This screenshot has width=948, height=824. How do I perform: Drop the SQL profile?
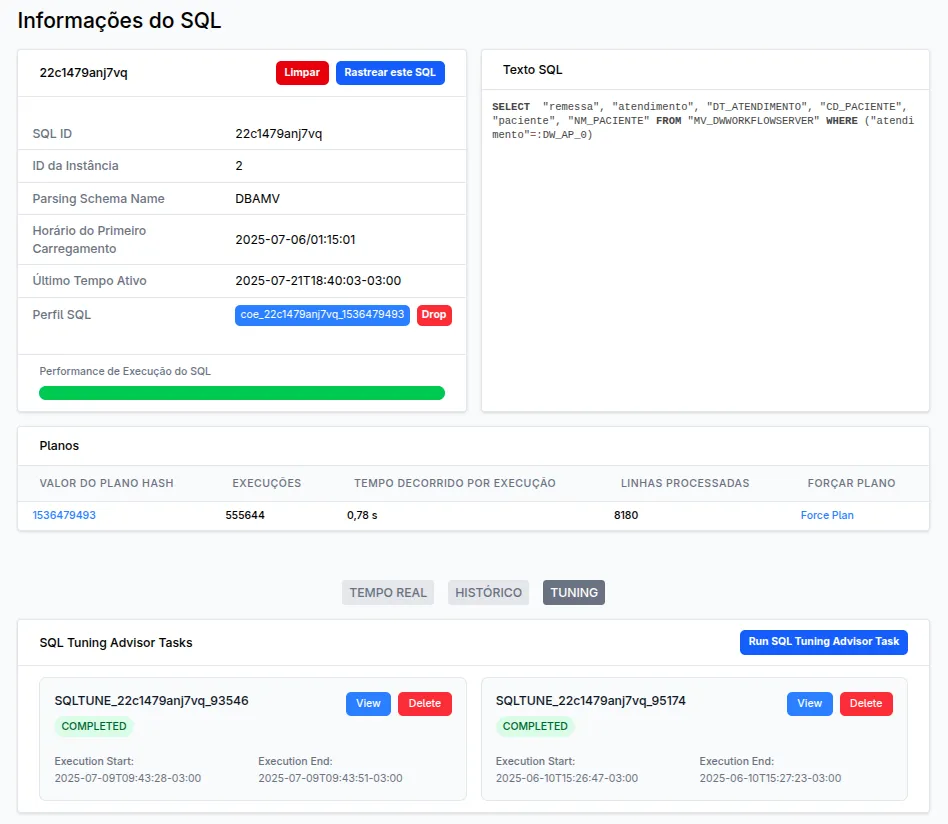click(x=434, y=314)
